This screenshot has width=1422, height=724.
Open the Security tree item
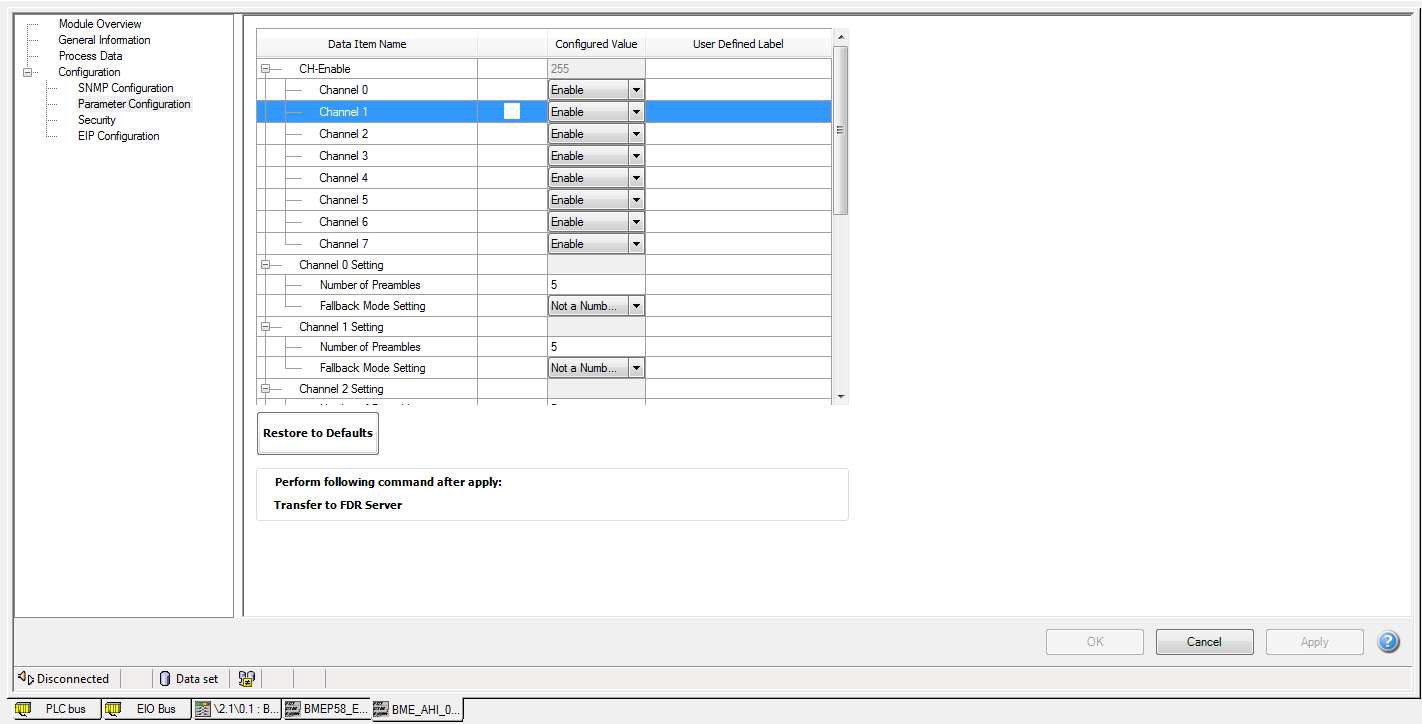(x=97, y=120)
